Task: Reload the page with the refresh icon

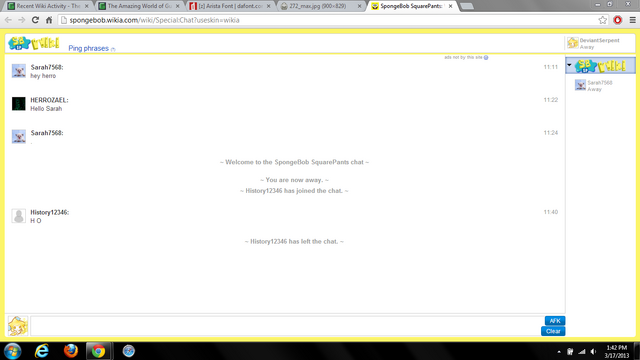Action: click(x=36, y=20)
